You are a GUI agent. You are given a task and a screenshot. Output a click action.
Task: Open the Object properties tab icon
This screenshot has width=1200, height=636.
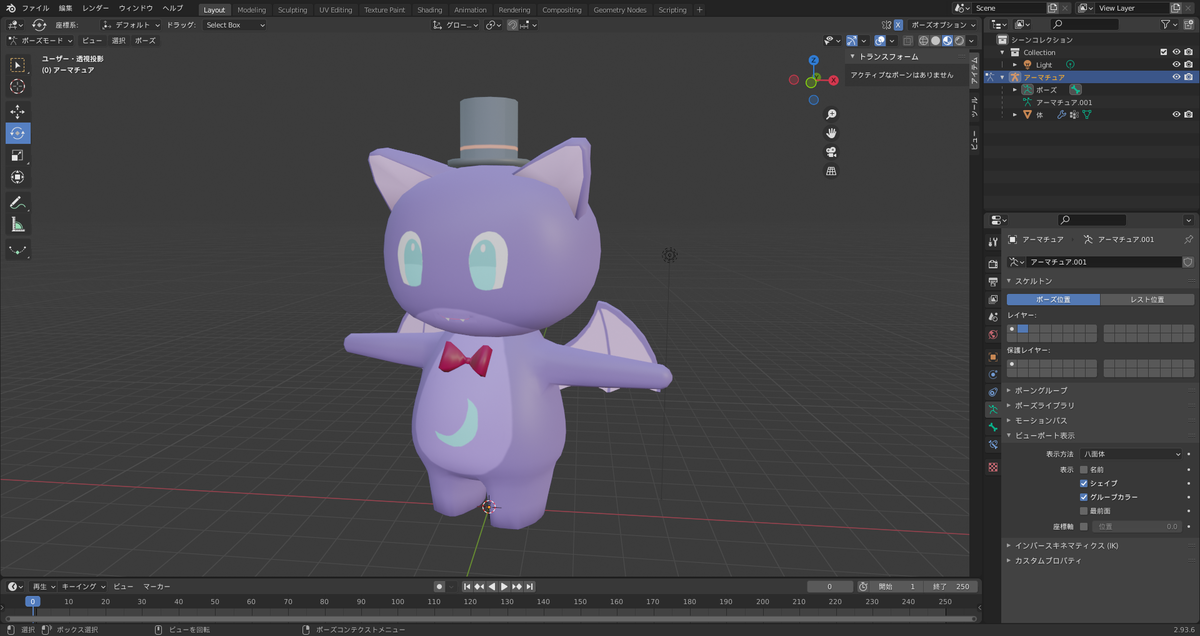click(x=993, y=357)
